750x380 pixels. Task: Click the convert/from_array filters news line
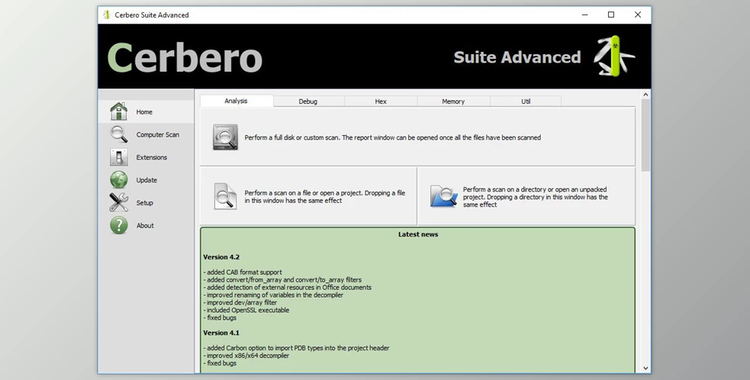(282, 280)
